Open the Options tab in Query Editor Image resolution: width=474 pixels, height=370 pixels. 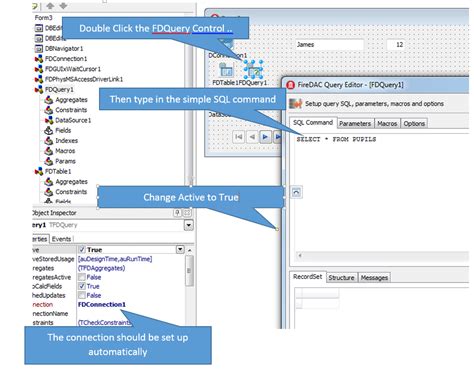[414, 124]
